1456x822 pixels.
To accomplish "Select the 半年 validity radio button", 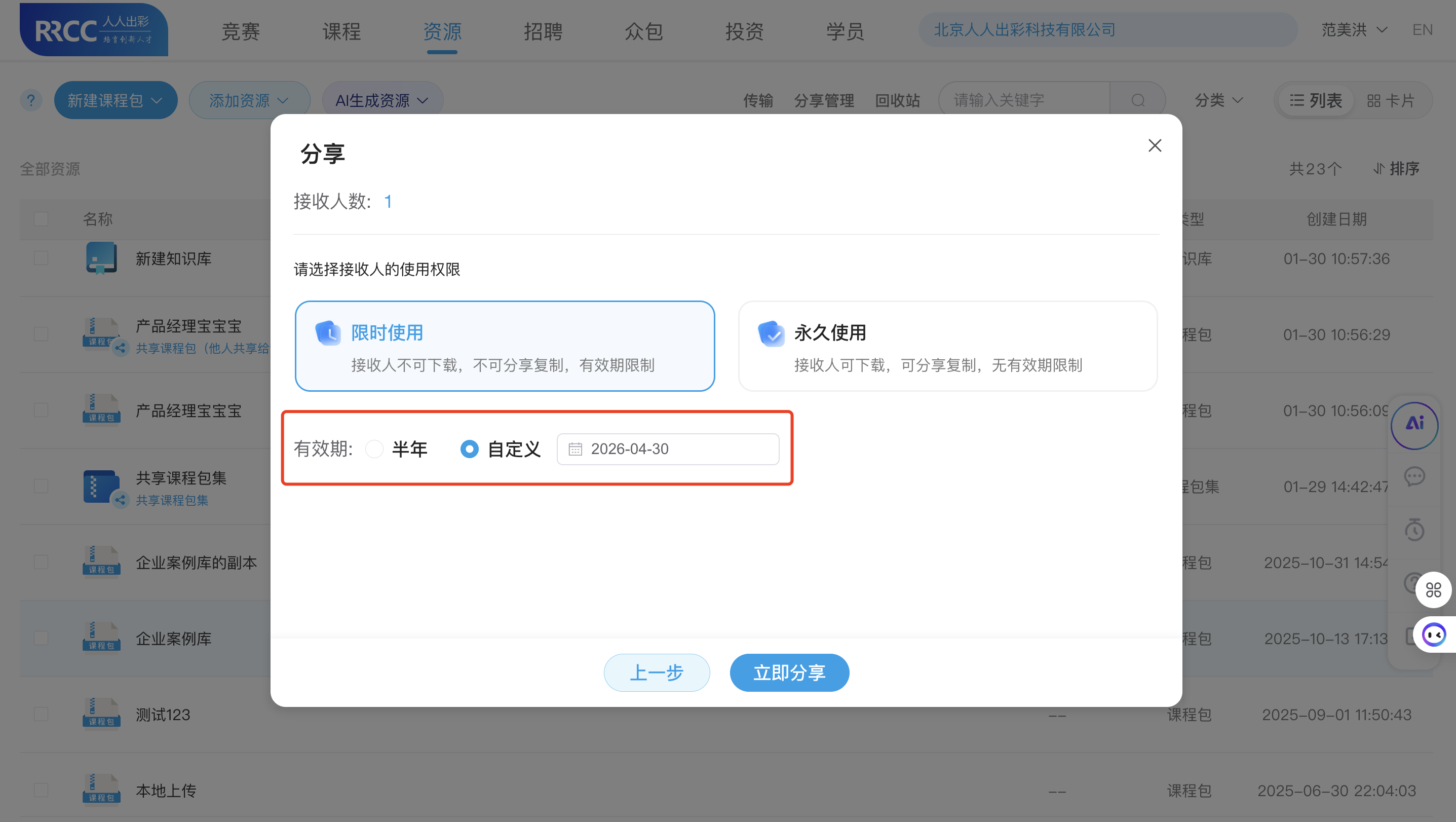I will [373, 449].
